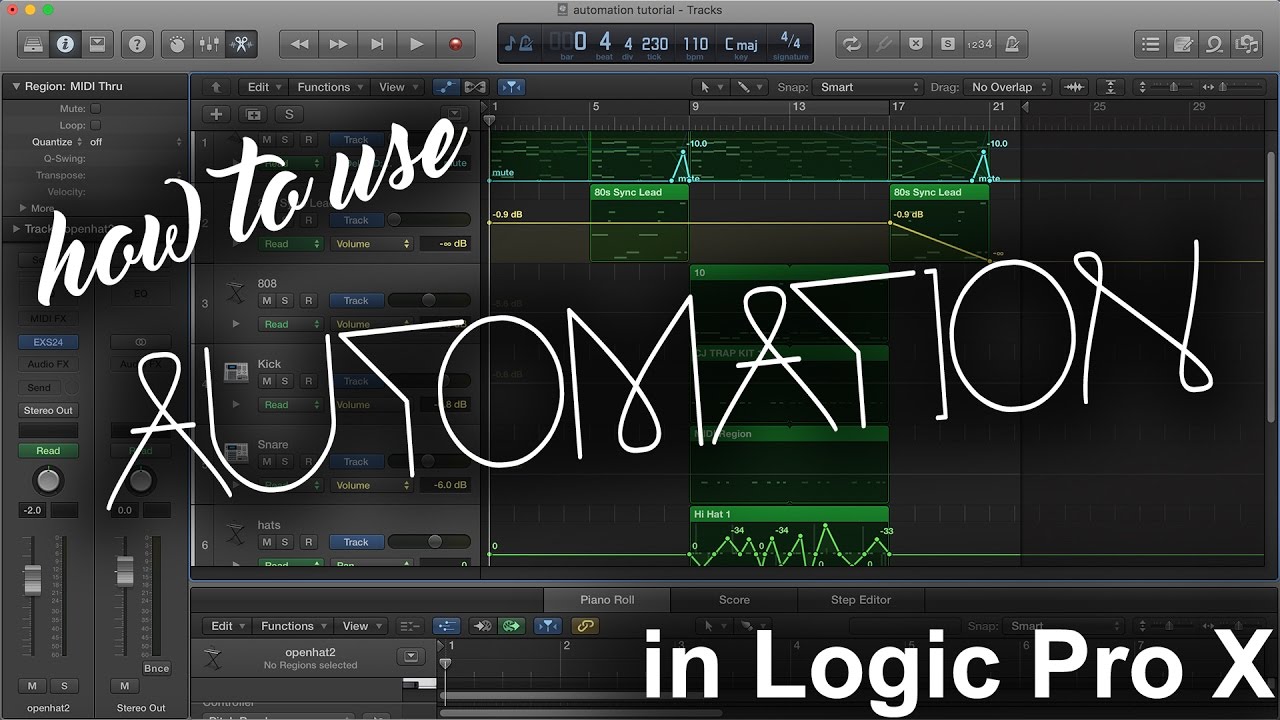Click the Duplicate Track button
Viewport: 1280px width, 720px height.
(253, 114)
